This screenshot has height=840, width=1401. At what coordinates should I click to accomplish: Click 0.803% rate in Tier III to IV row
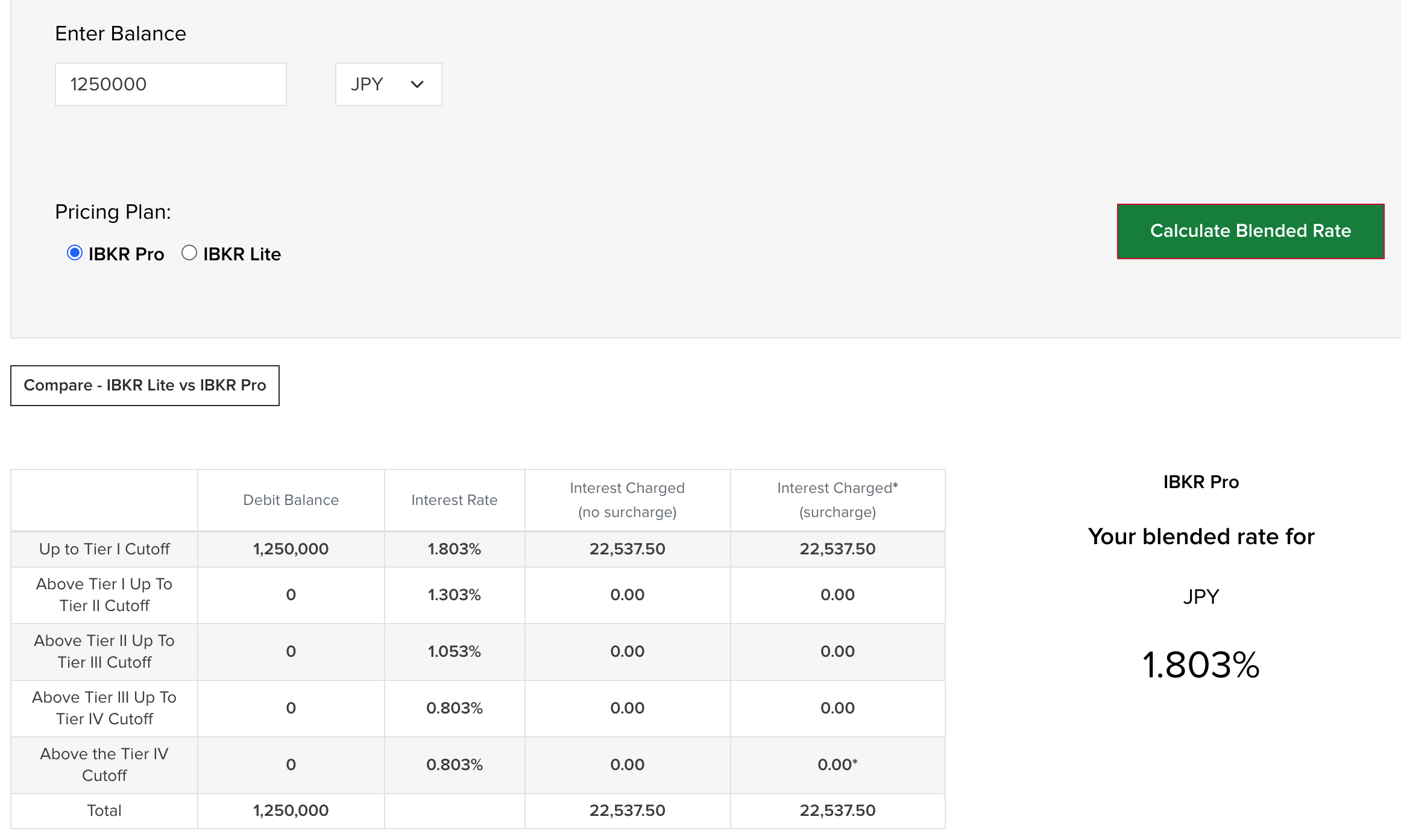click(455, 708)
